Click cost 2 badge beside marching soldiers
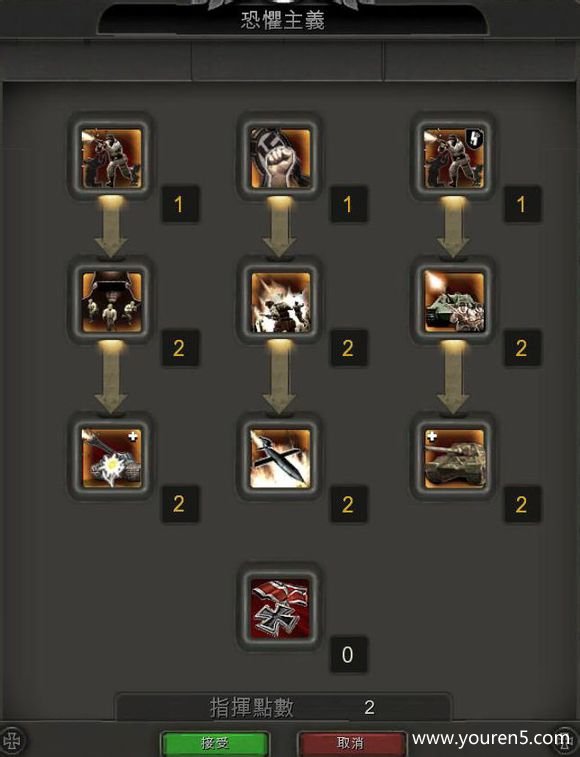The width and height of the screenshot is (580, 757). click(x=179, y=349)
